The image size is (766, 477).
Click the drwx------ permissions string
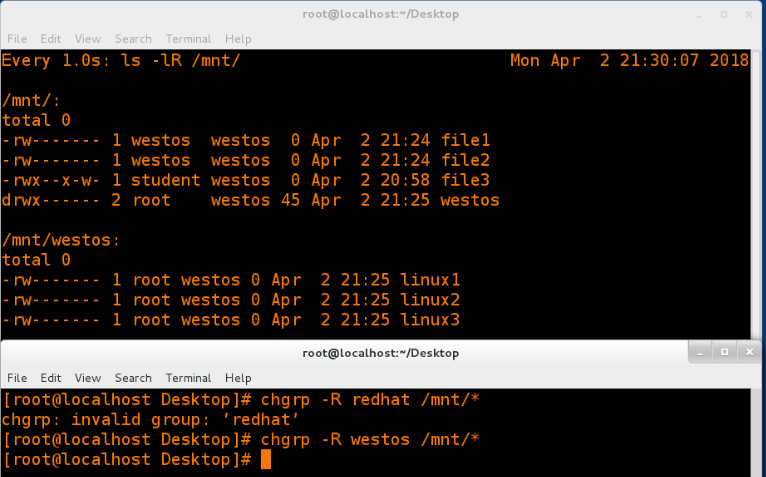51,200
